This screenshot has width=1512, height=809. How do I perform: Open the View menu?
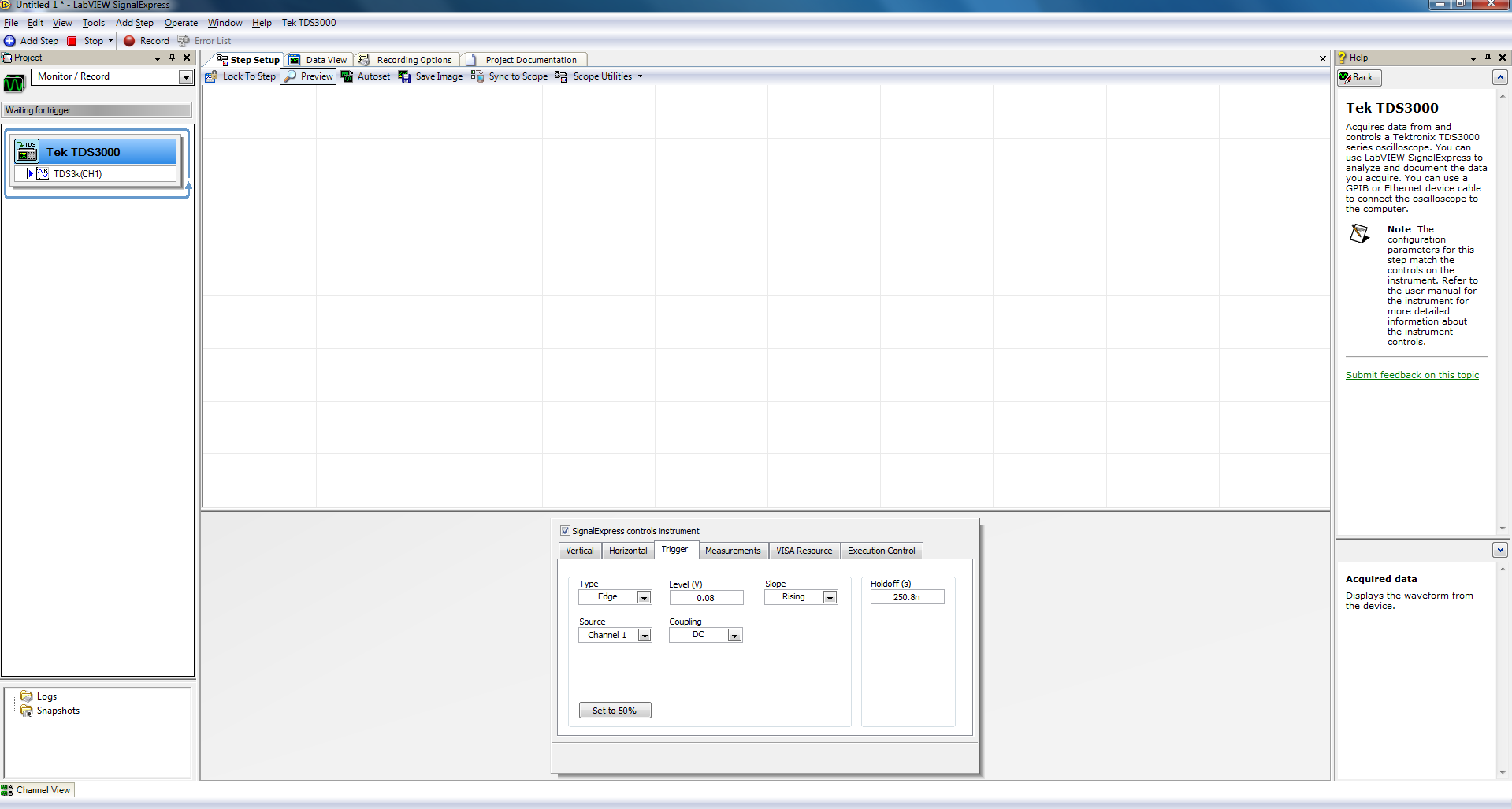[x=62, y=23]
